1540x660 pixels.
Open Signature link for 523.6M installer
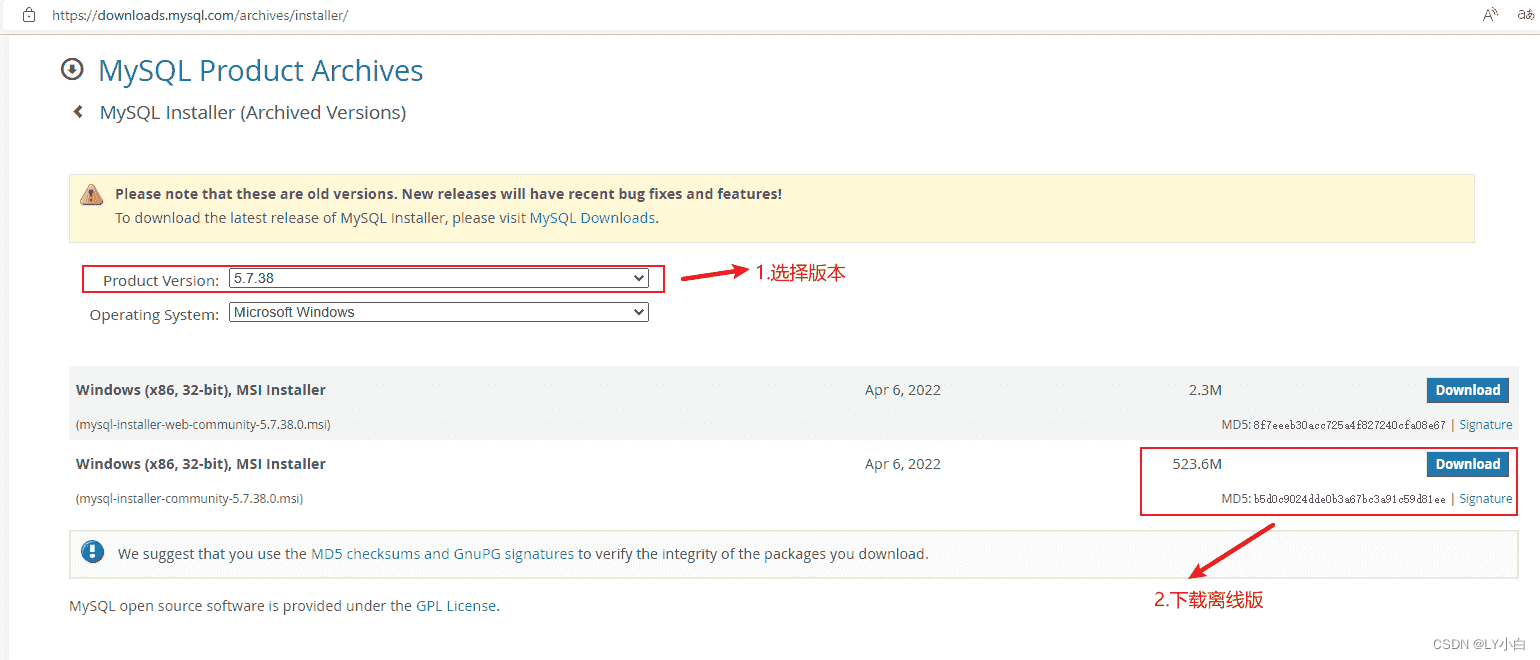1485,498
